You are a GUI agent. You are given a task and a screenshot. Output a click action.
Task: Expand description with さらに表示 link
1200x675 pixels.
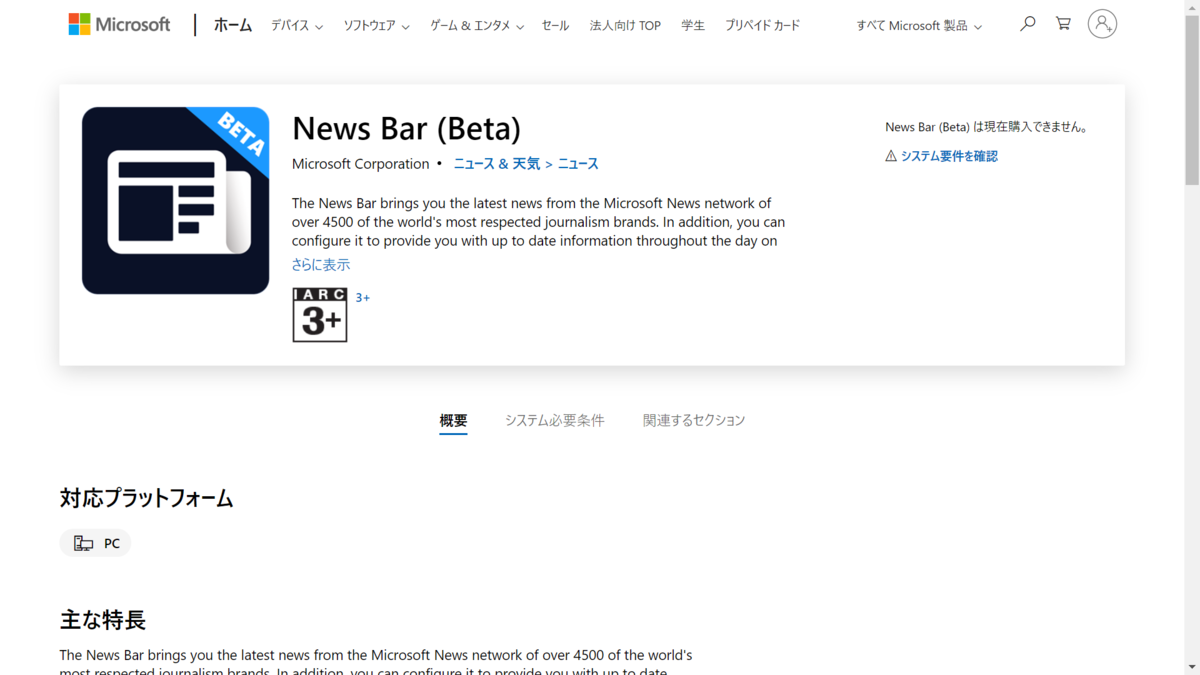point(321,265)
